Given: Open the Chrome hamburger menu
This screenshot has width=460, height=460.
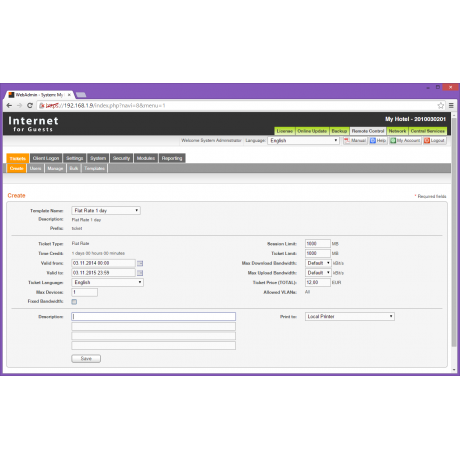Looking at the screenshot, I should [x=451, y=105].
